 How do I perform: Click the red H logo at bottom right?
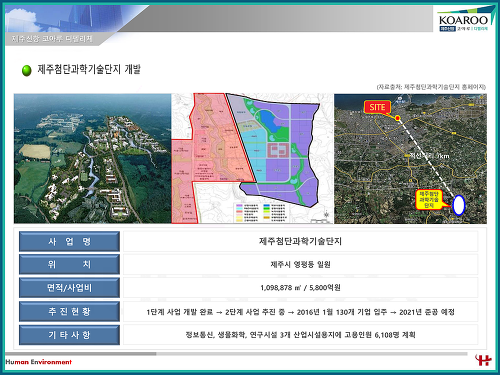(483, 361)
